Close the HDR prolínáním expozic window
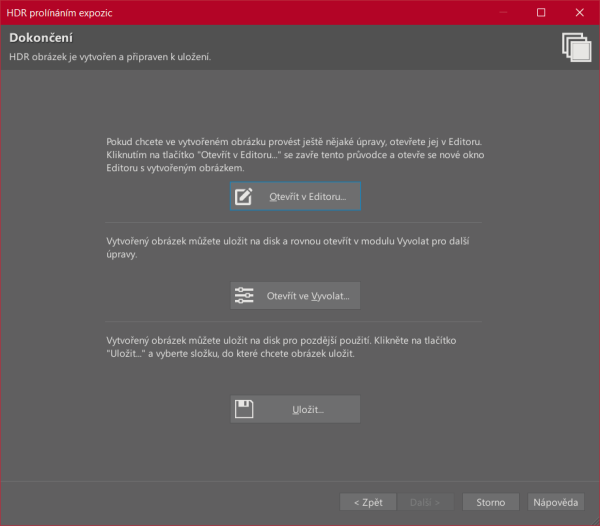 pos(580,12)
